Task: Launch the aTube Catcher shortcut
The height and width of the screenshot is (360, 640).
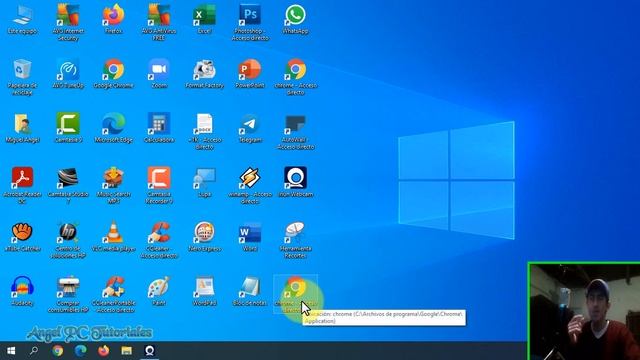Action: (22, 236)
